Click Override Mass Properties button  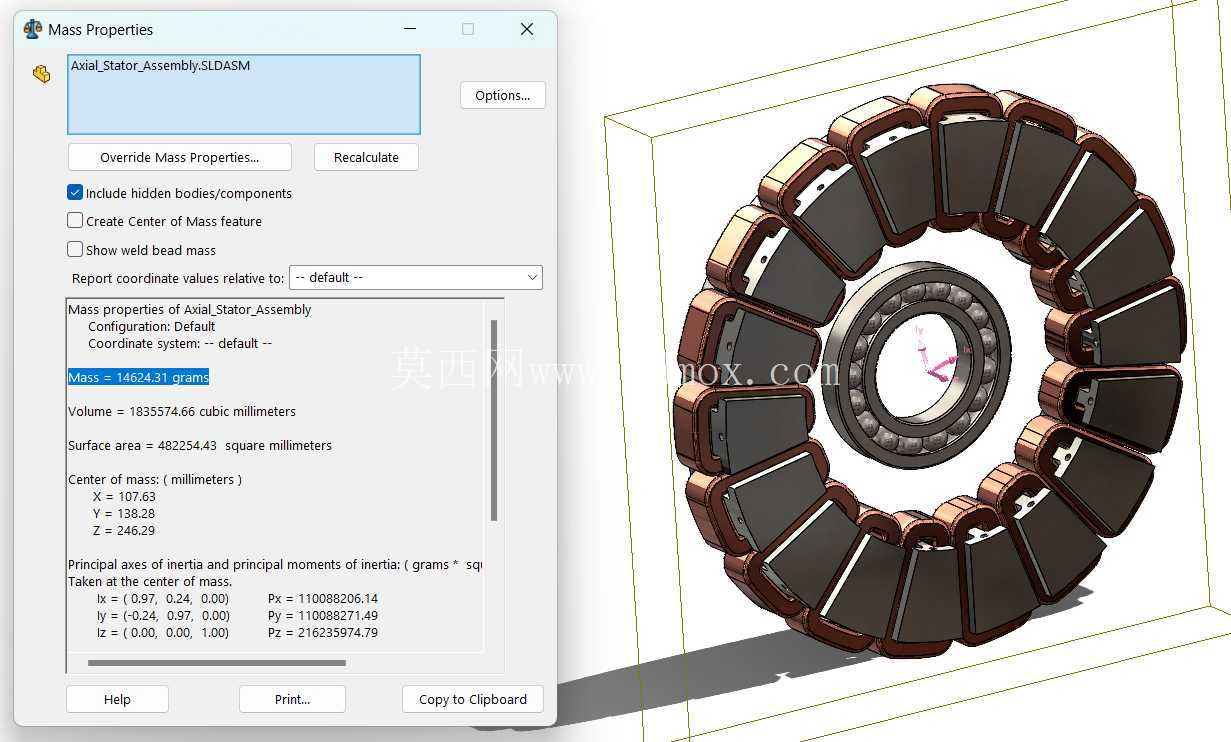(180, 157)
